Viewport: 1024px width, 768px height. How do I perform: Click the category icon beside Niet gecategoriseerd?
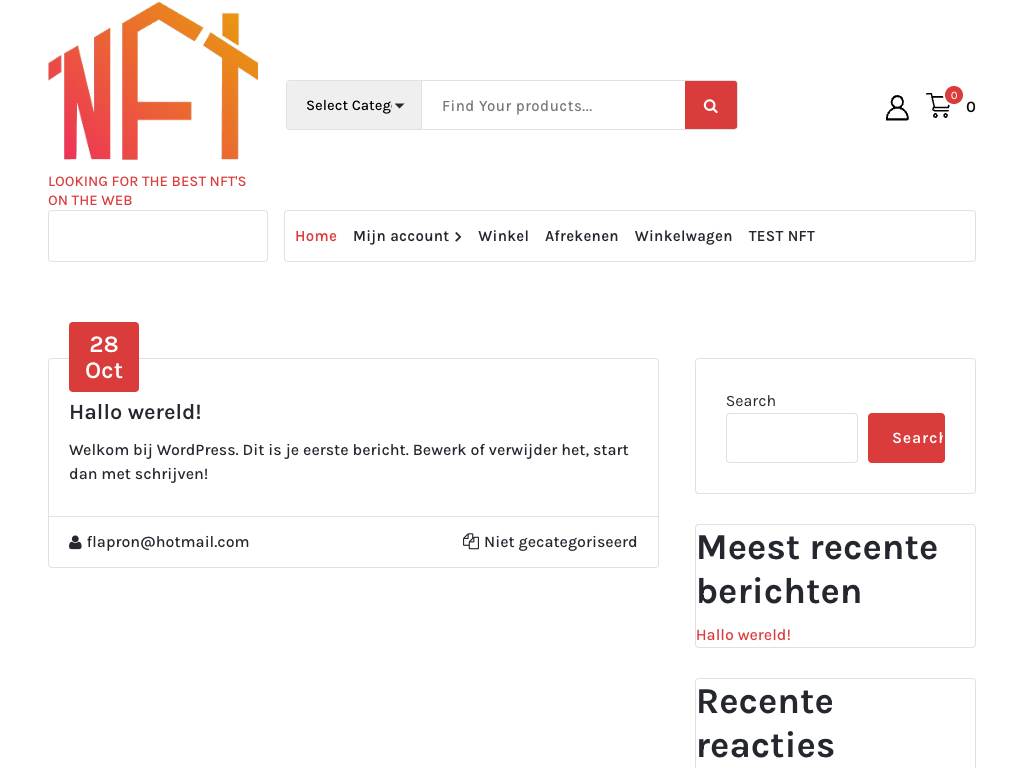point(470,541)
